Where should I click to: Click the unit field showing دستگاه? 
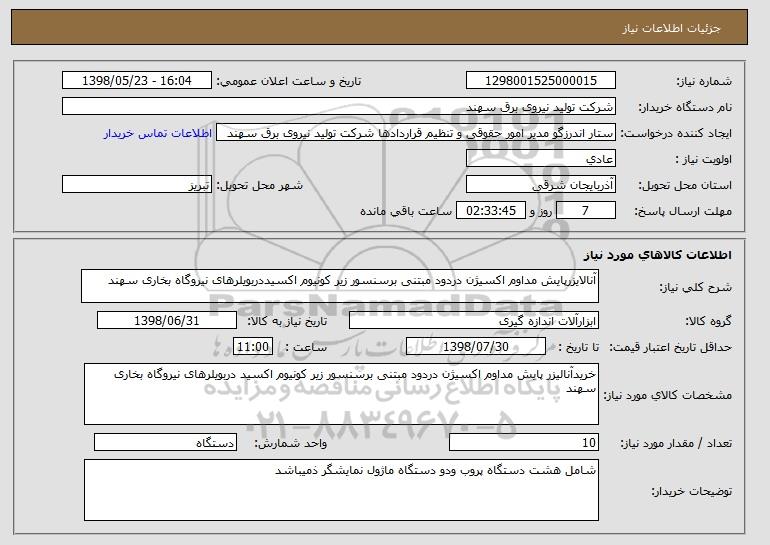(165, 443)
